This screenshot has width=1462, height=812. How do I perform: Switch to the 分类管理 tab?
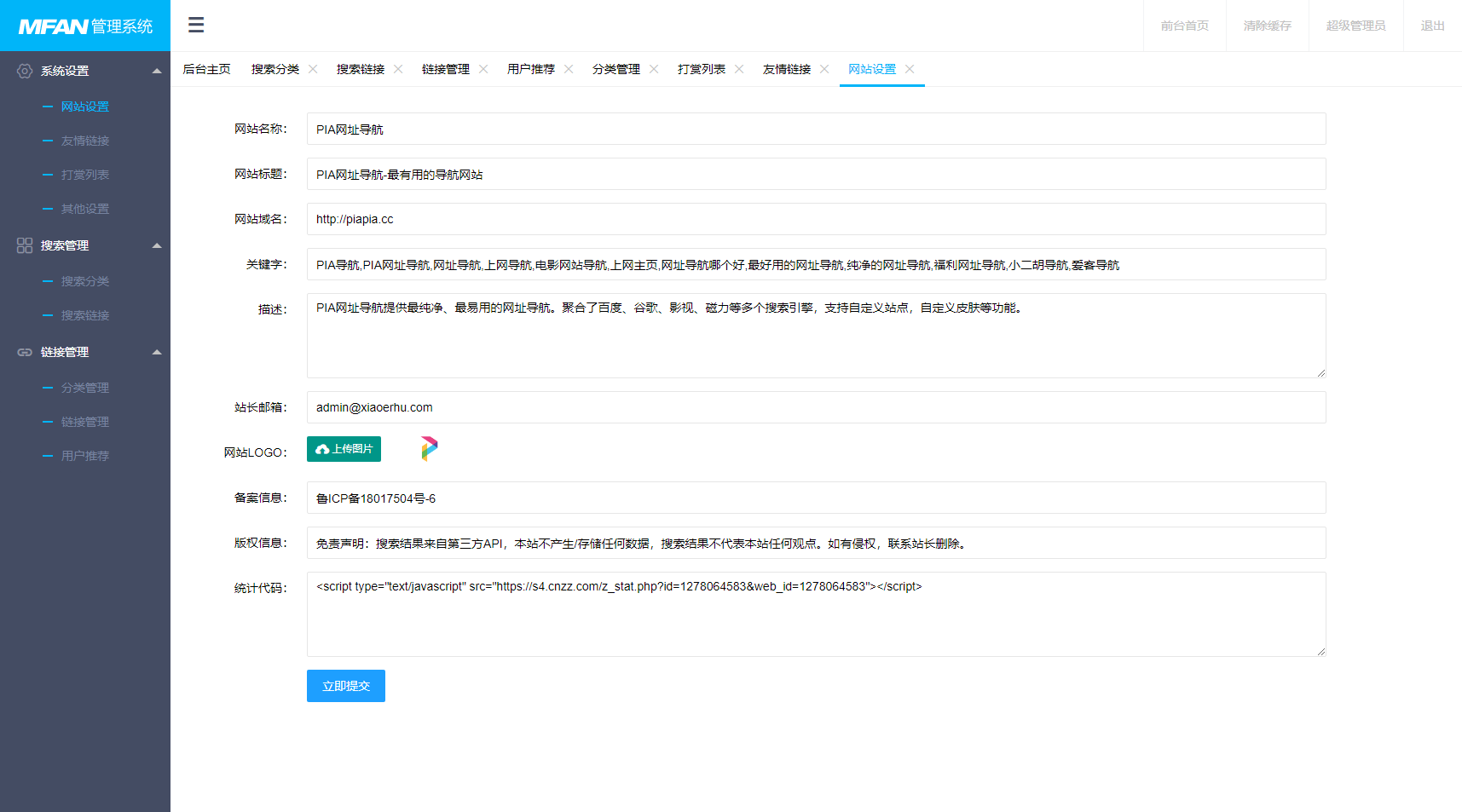618,69
